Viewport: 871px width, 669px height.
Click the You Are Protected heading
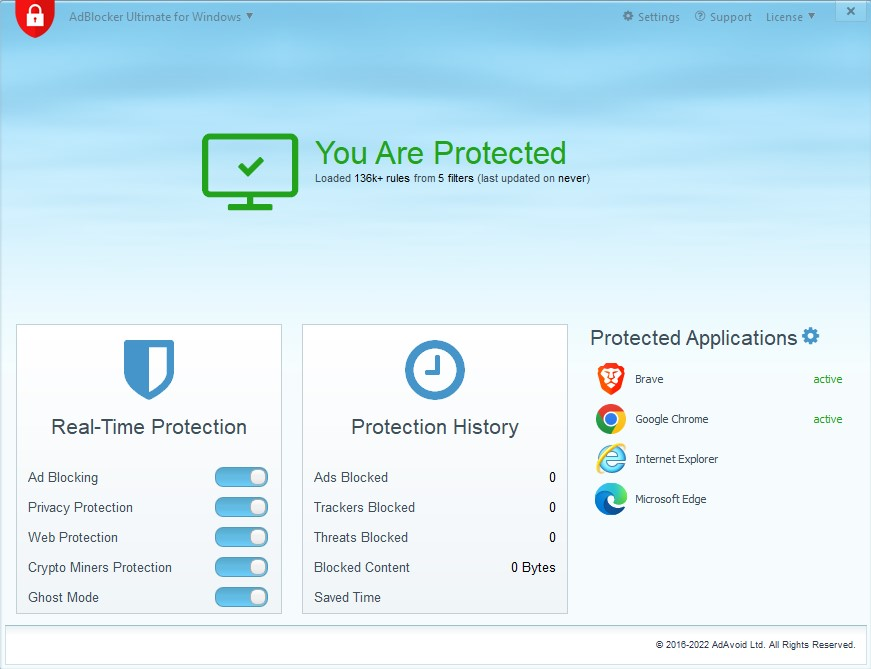(x=440, y=153)
